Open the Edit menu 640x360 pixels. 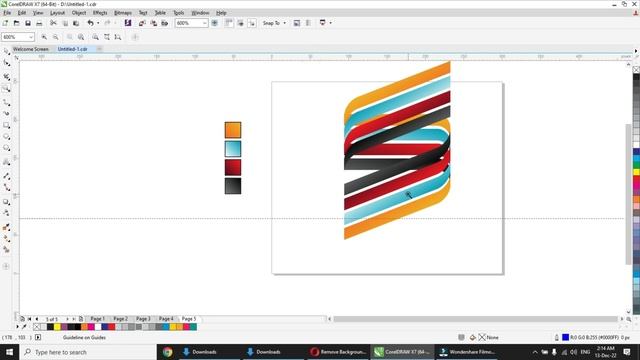point(22,13)
